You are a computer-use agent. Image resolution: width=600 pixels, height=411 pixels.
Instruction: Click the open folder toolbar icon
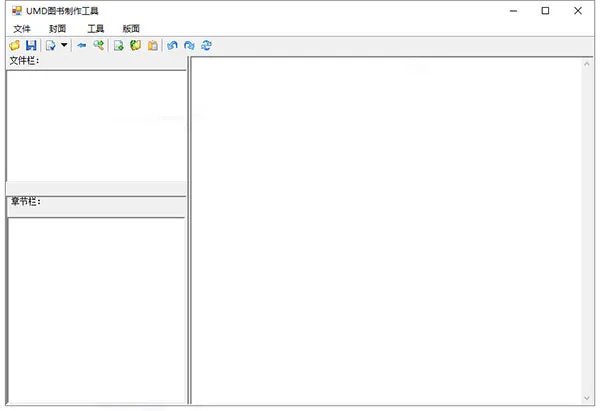14,46
